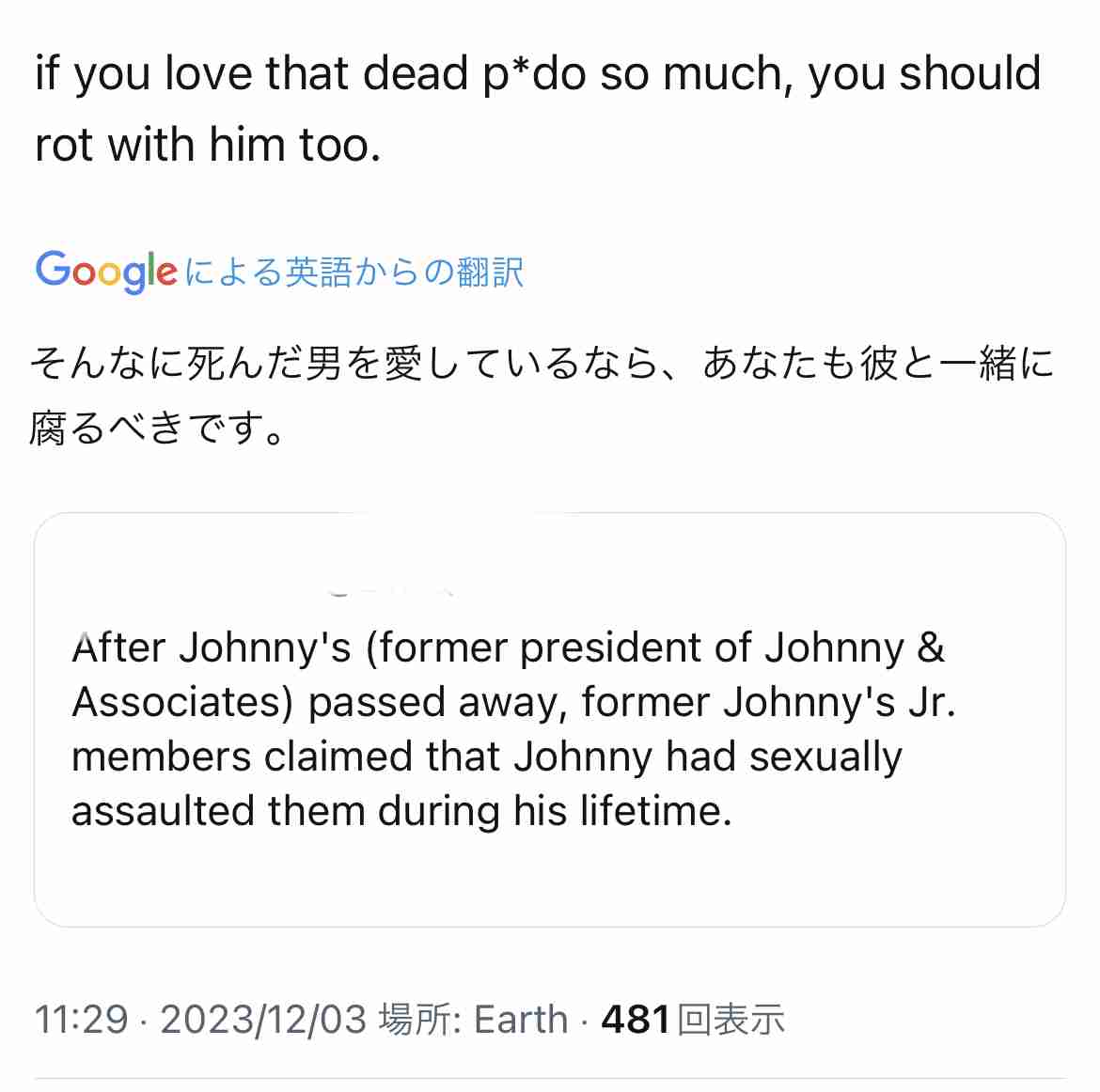The image size is (1100, 1092).
Task: Click the Google logo in translation attribution
Action: (x=105, y=272)
